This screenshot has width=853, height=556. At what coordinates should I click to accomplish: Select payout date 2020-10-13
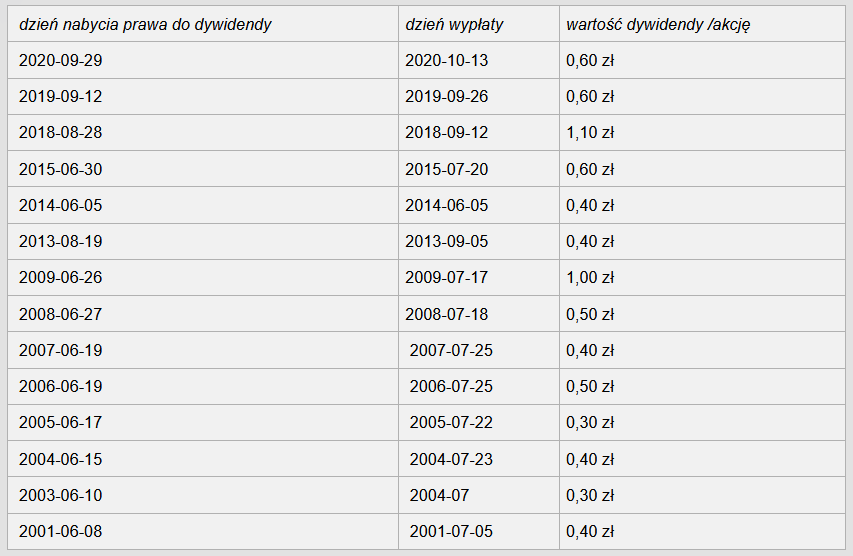447,60
